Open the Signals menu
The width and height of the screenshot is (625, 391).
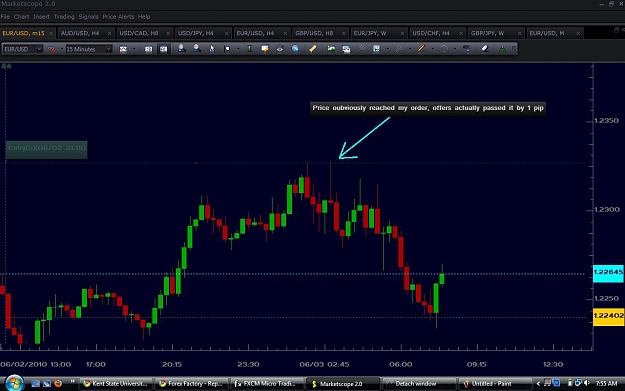pyautogui.click(x=88, y=17)
